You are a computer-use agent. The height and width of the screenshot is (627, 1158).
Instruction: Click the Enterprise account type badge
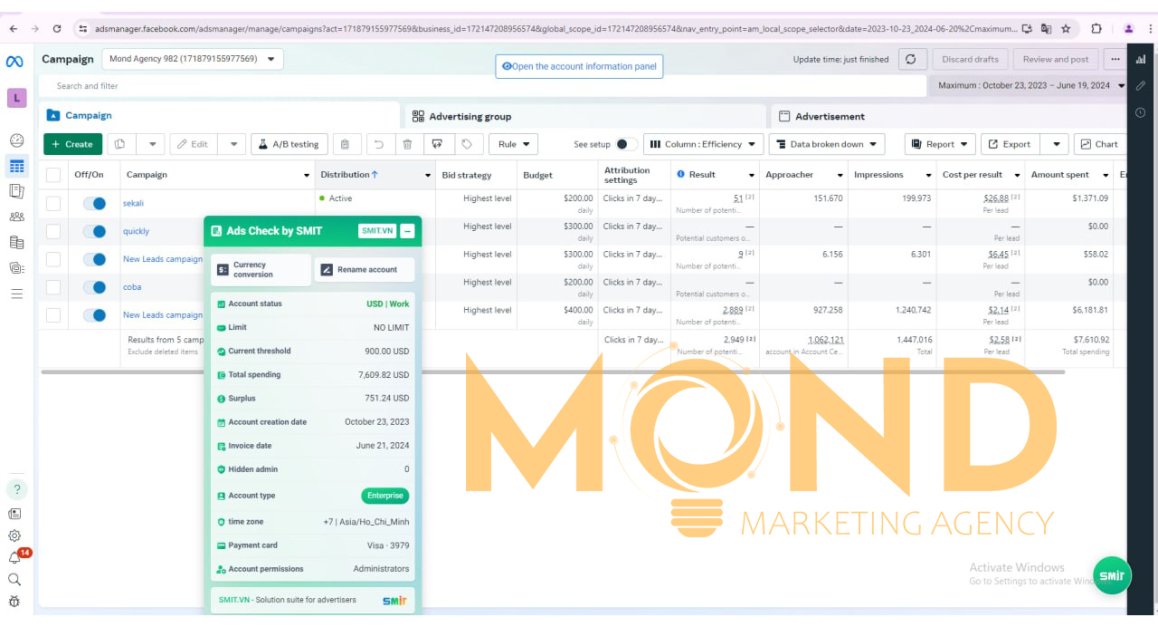[x=385, y=496]
